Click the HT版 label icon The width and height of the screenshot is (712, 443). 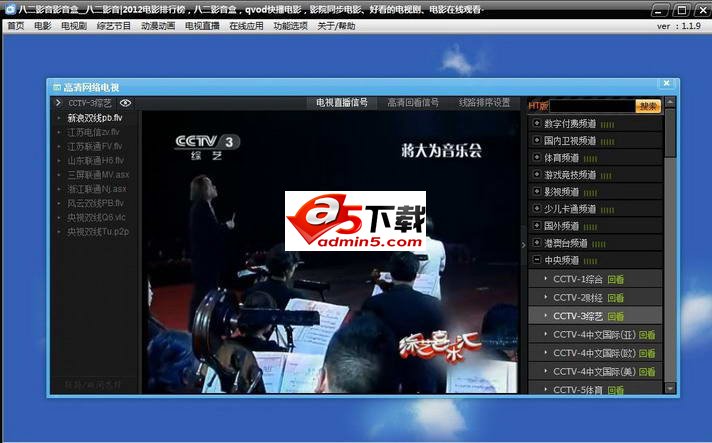(538, 106)
